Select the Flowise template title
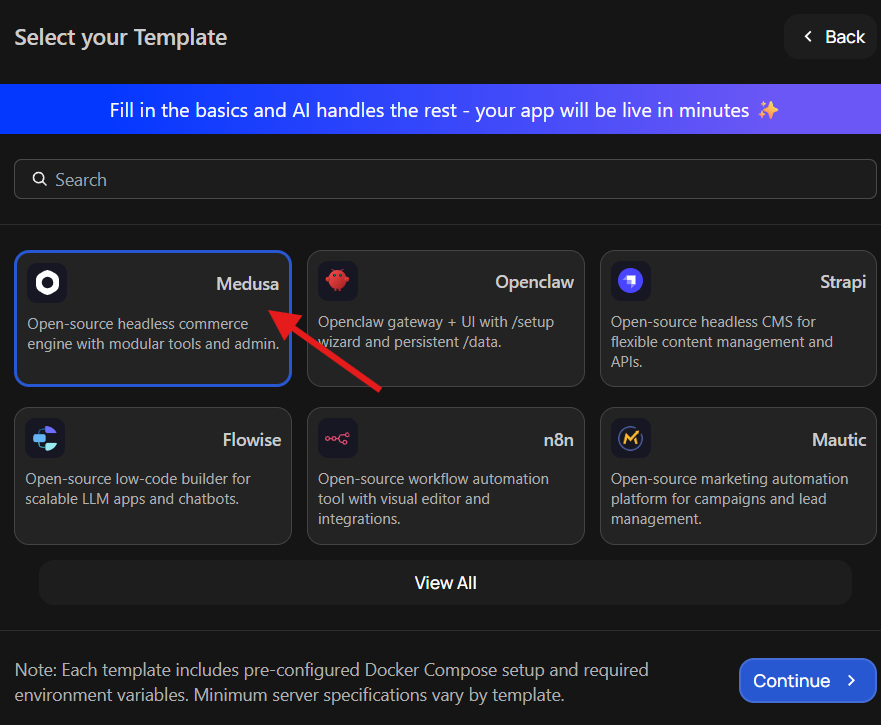Image resolution: width=881 pixels, height=725 pixels. pos(251,440)
